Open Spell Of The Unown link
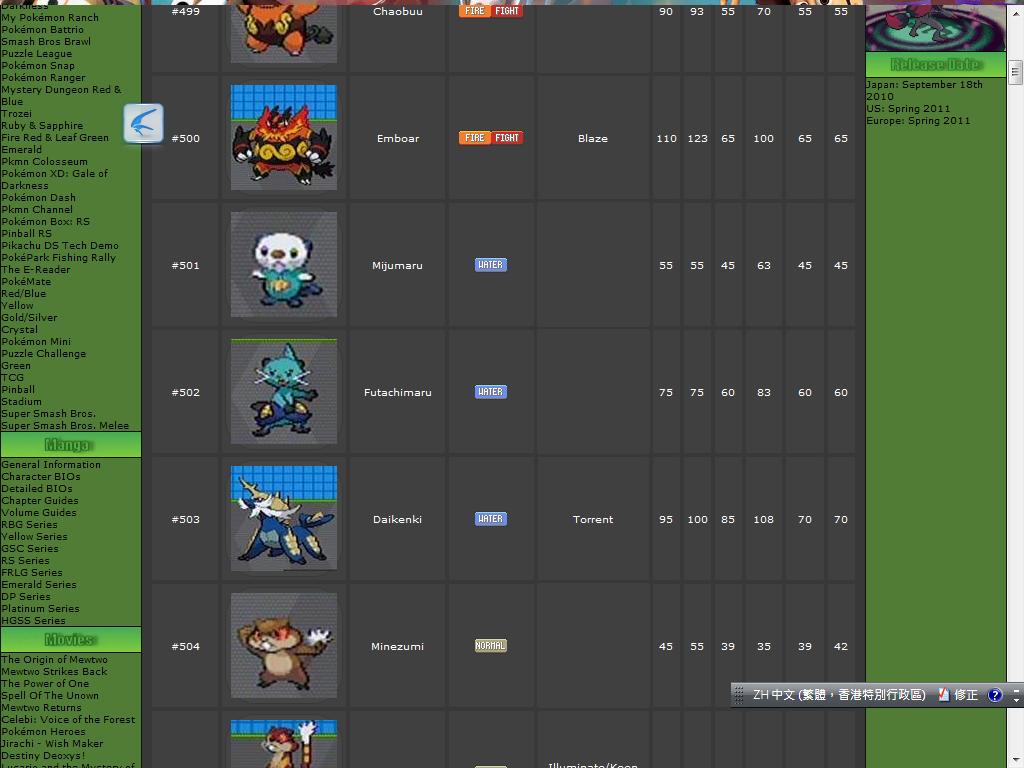This screenshot has height=768, width=1024. coord(50,696)
